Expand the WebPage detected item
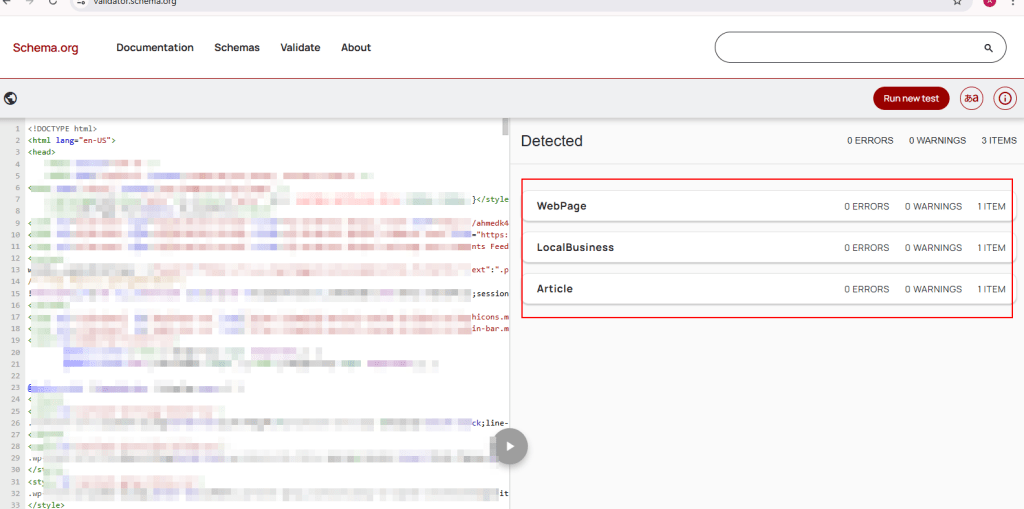This screenshot has width=1024, height=509. tap(769, 206)
